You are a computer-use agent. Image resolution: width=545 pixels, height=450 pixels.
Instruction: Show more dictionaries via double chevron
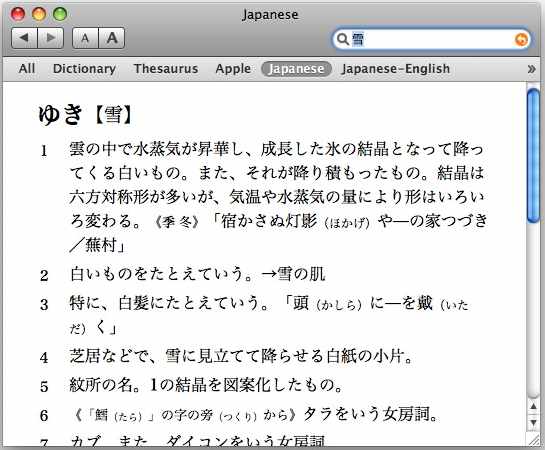pyautogui.click(x=531, y=69)
